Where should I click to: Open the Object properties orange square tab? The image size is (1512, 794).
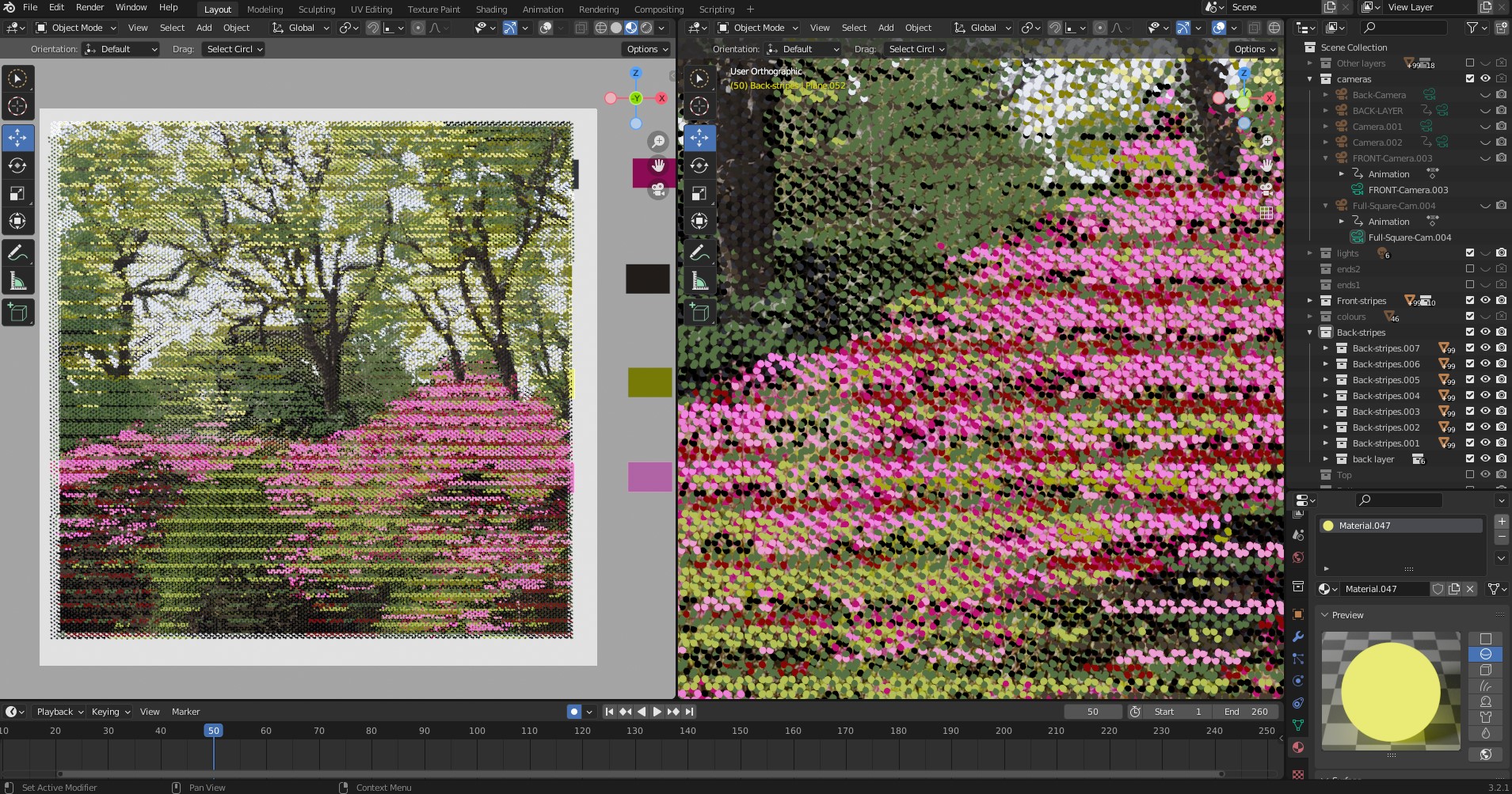coord(1297,614)
